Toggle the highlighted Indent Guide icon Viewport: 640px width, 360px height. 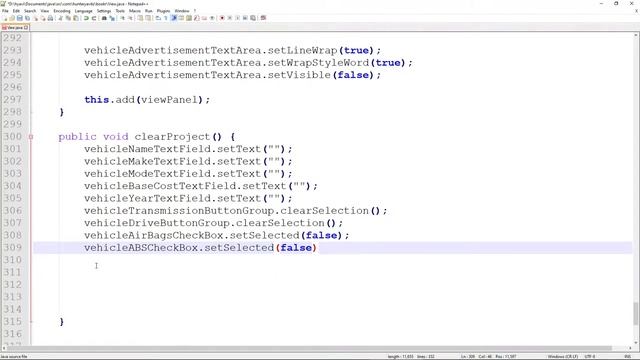click(173, 18)
